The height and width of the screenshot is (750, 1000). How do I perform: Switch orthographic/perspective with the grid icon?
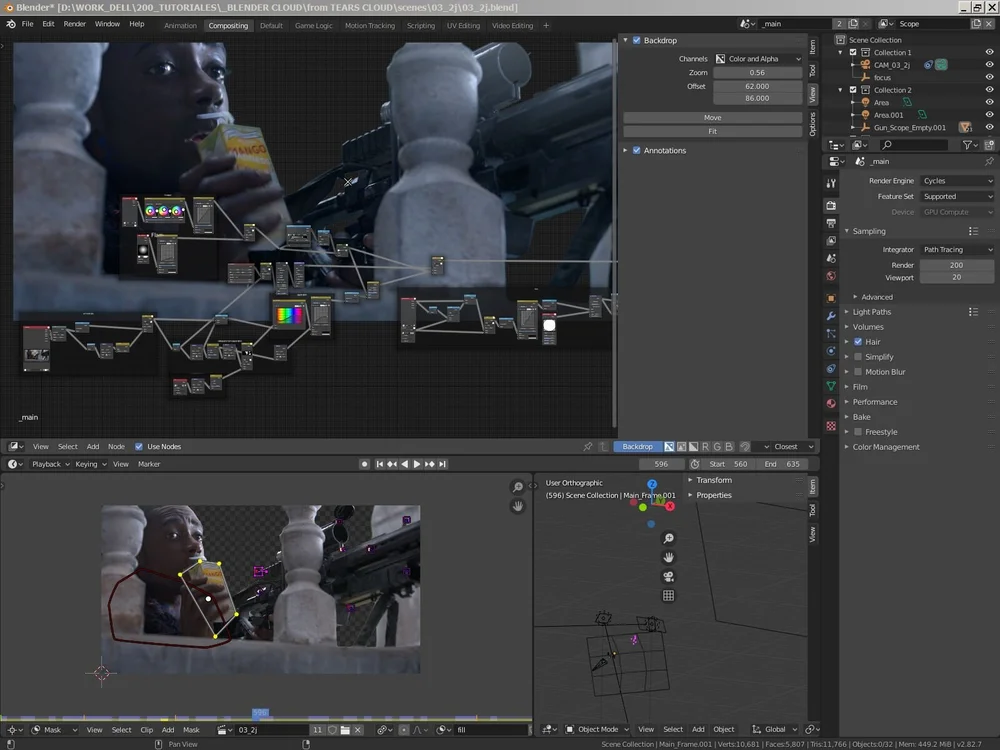tap(668, 595)
